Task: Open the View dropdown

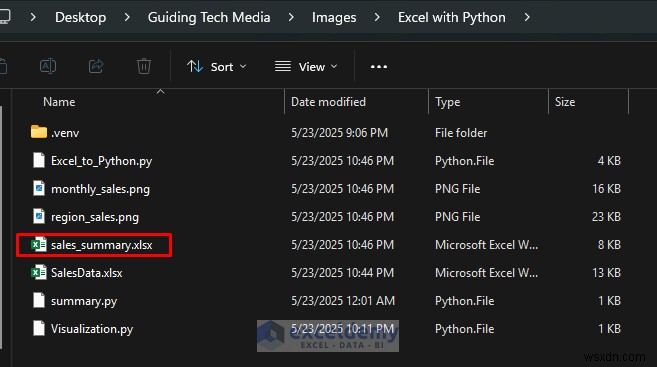Action: click(x=306, y=67)
